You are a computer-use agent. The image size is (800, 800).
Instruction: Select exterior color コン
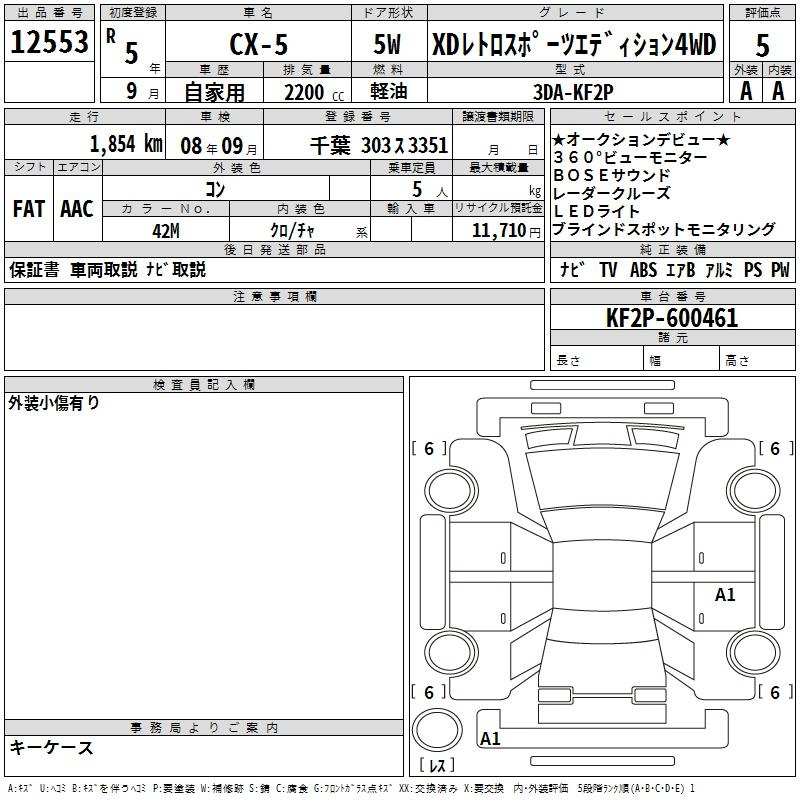pyautogui.click(x=215, y=189)
